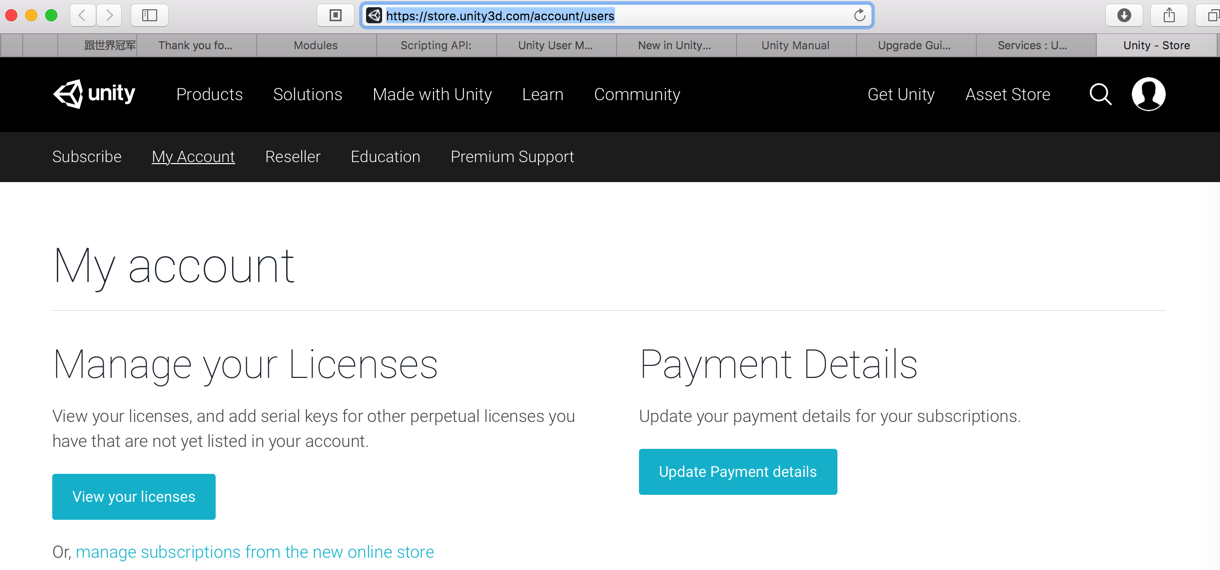Image resolution: width=1220 pixels, height=570 pixels.
Task: Click the site favicon in address bar
Action: (374, 15)
